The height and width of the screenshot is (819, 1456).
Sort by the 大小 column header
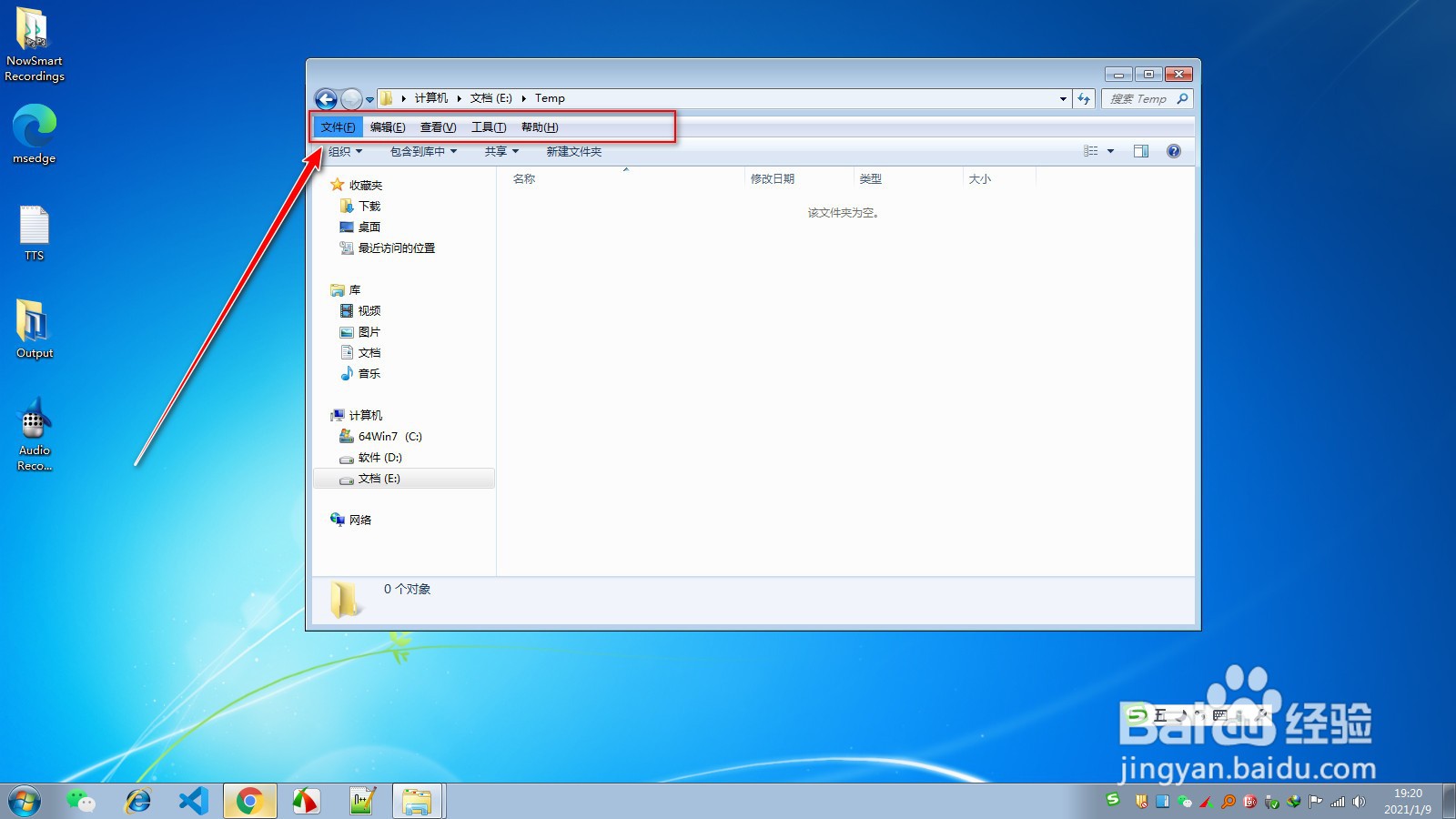tap(998, 179)
